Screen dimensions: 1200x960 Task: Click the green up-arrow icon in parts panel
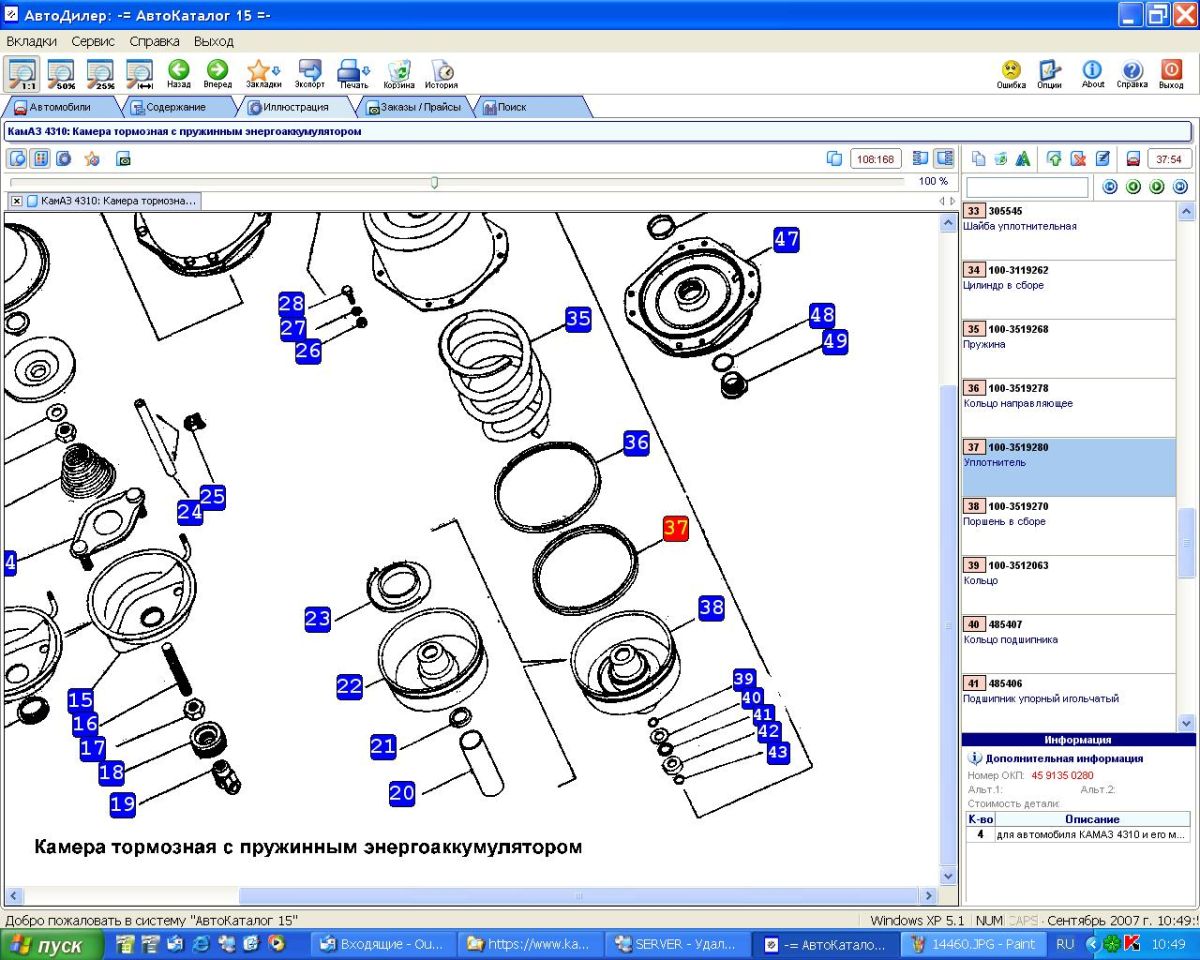tap(1054, 158)
